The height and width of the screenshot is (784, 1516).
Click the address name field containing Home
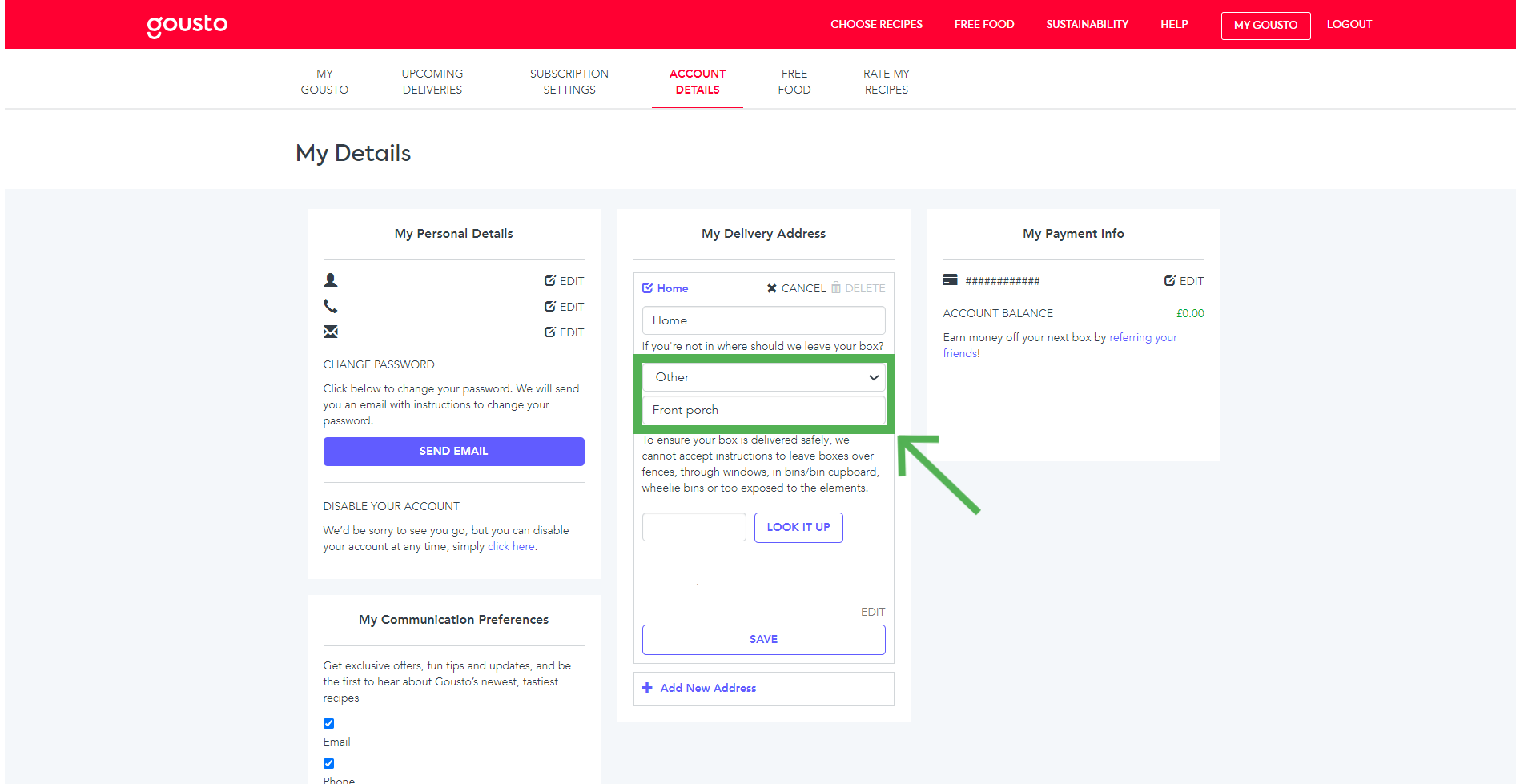tap(764, 320)
